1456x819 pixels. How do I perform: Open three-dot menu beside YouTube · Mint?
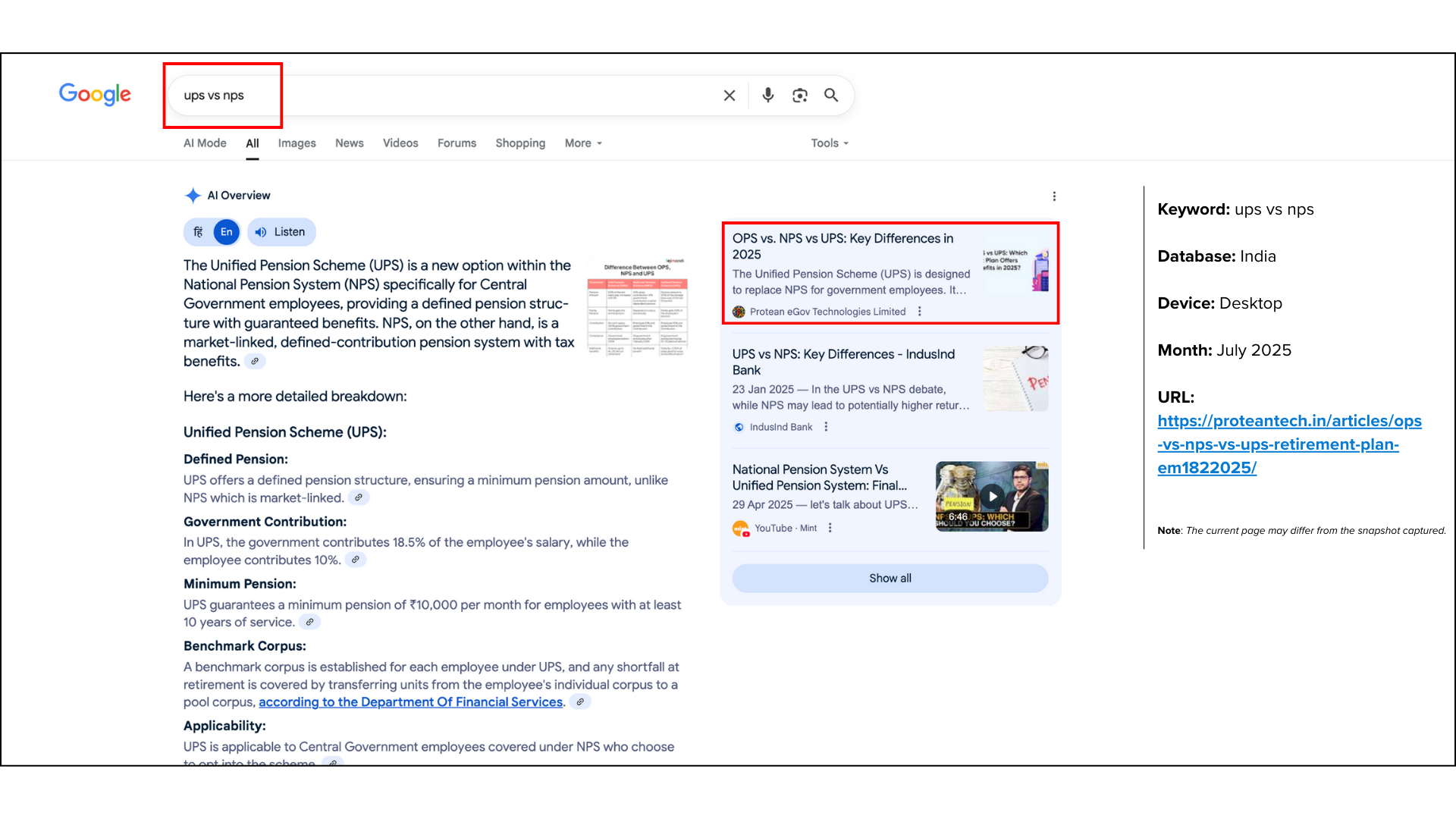(830, 528)
